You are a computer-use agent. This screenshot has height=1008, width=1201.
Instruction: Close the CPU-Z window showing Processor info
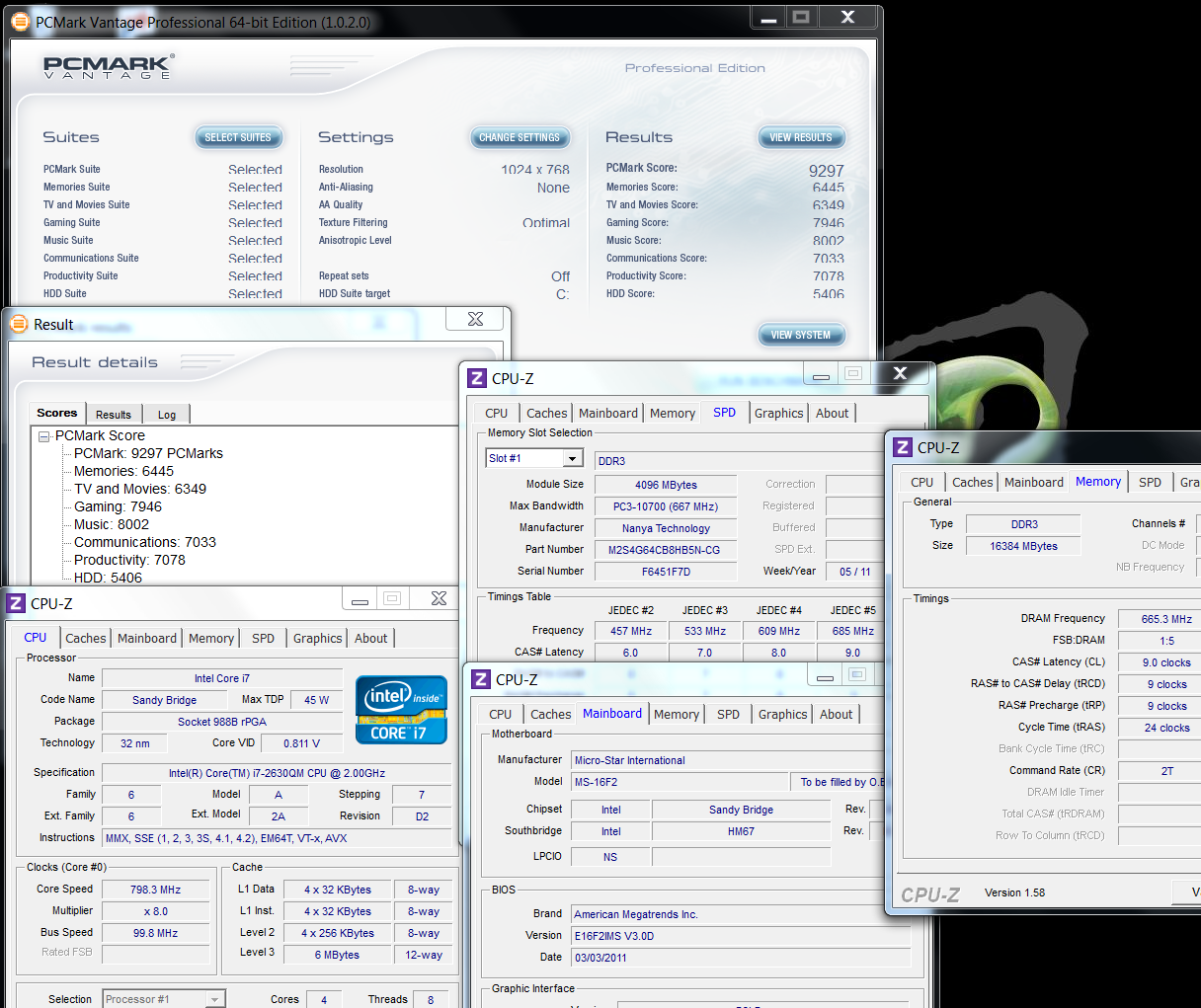(439, 598)
